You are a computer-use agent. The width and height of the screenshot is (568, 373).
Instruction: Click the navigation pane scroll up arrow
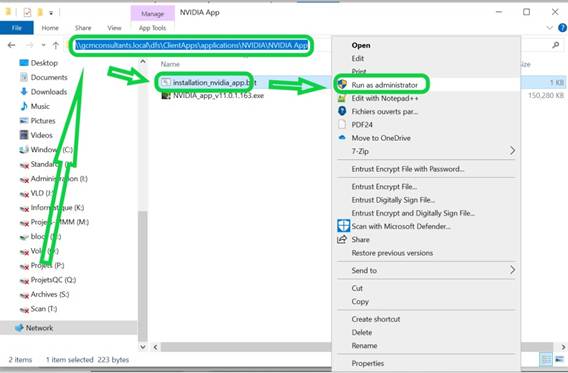143,62
